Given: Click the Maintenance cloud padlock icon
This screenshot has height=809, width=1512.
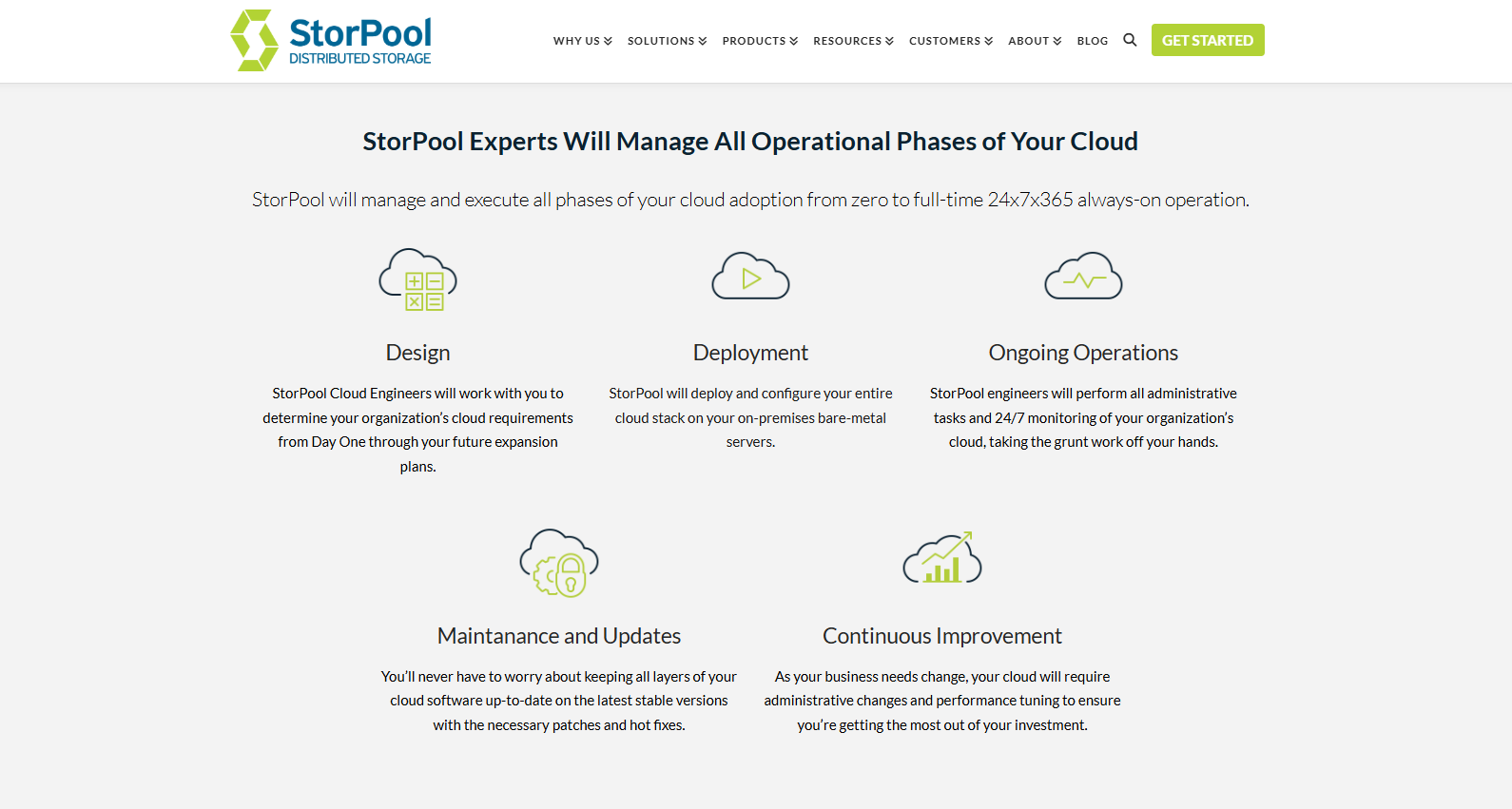Looking at the screenshot, I should pos(559,563).
